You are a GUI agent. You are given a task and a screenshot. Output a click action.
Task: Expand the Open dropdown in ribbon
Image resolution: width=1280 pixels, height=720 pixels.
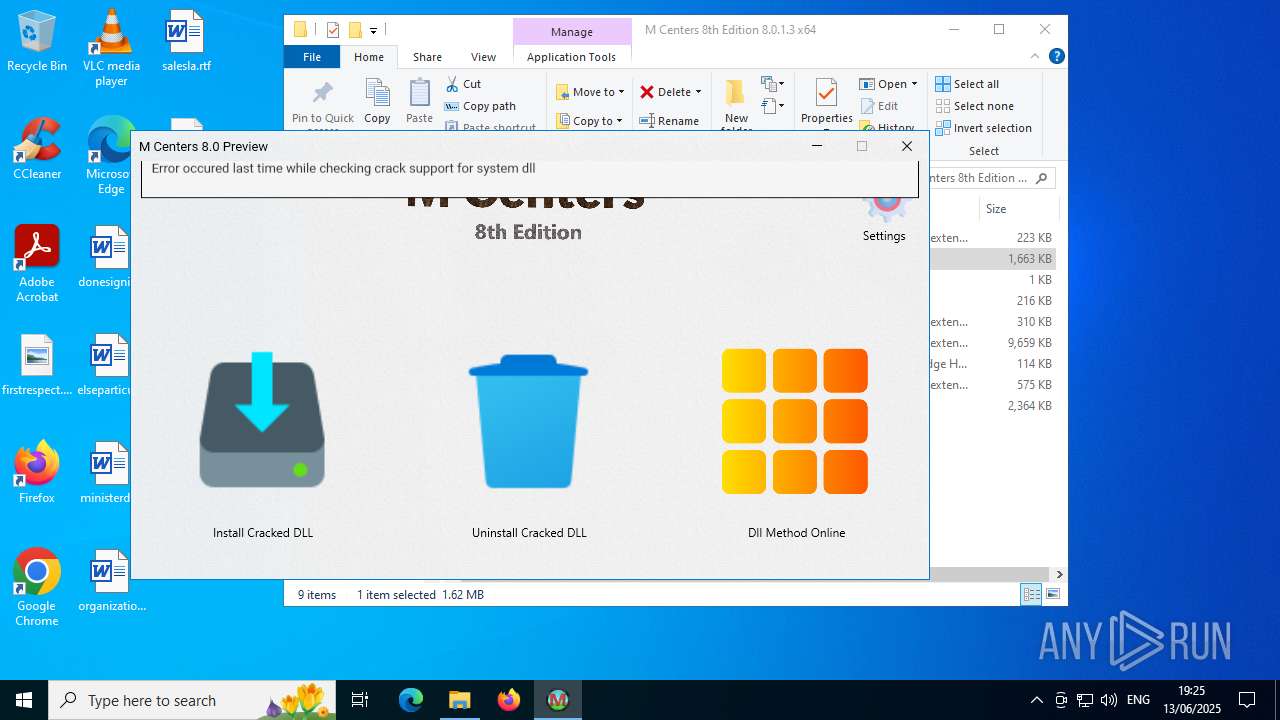(914, 84)
